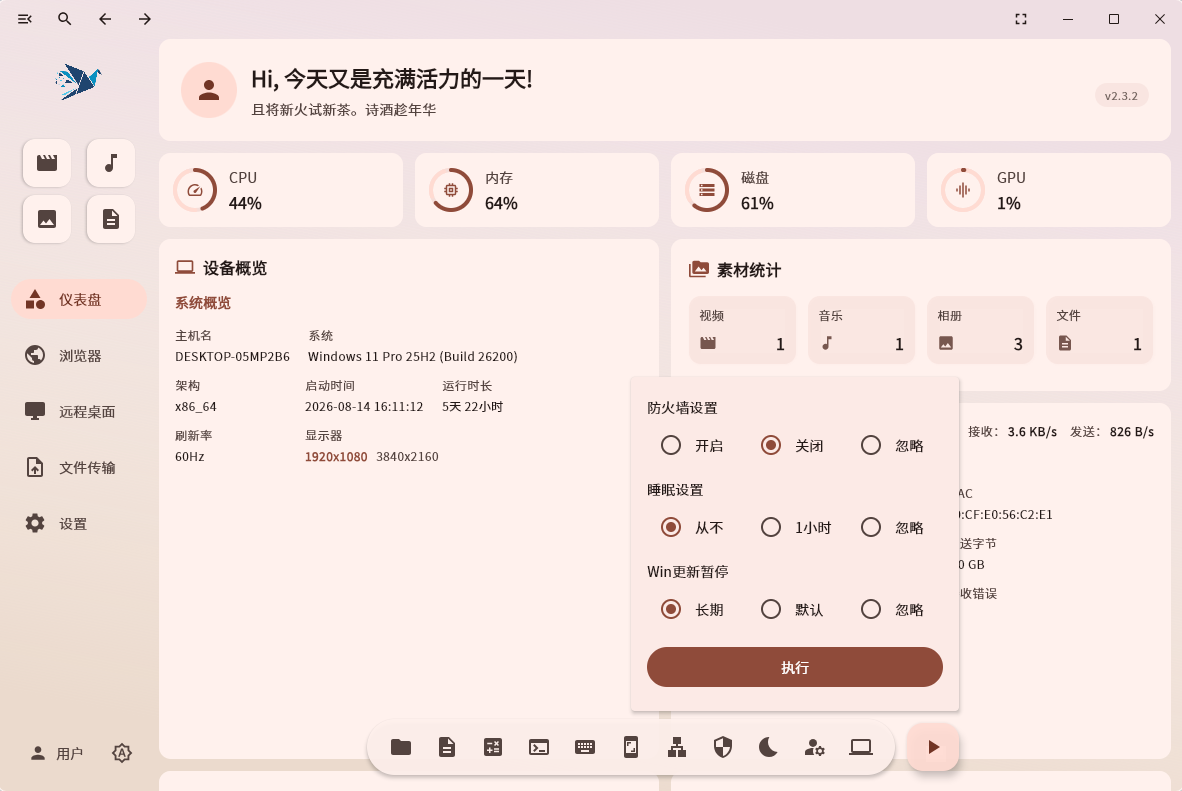Open the music note shortcut tile
Image resolution: width=1182 pixels, height=791 pixels.
[x=111, y=163]
